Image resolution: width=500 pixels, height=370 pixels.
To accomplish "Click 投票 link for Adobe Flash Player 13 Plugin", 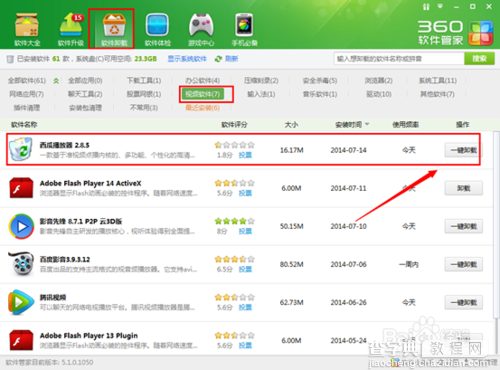I will click(x=245, y=345).
